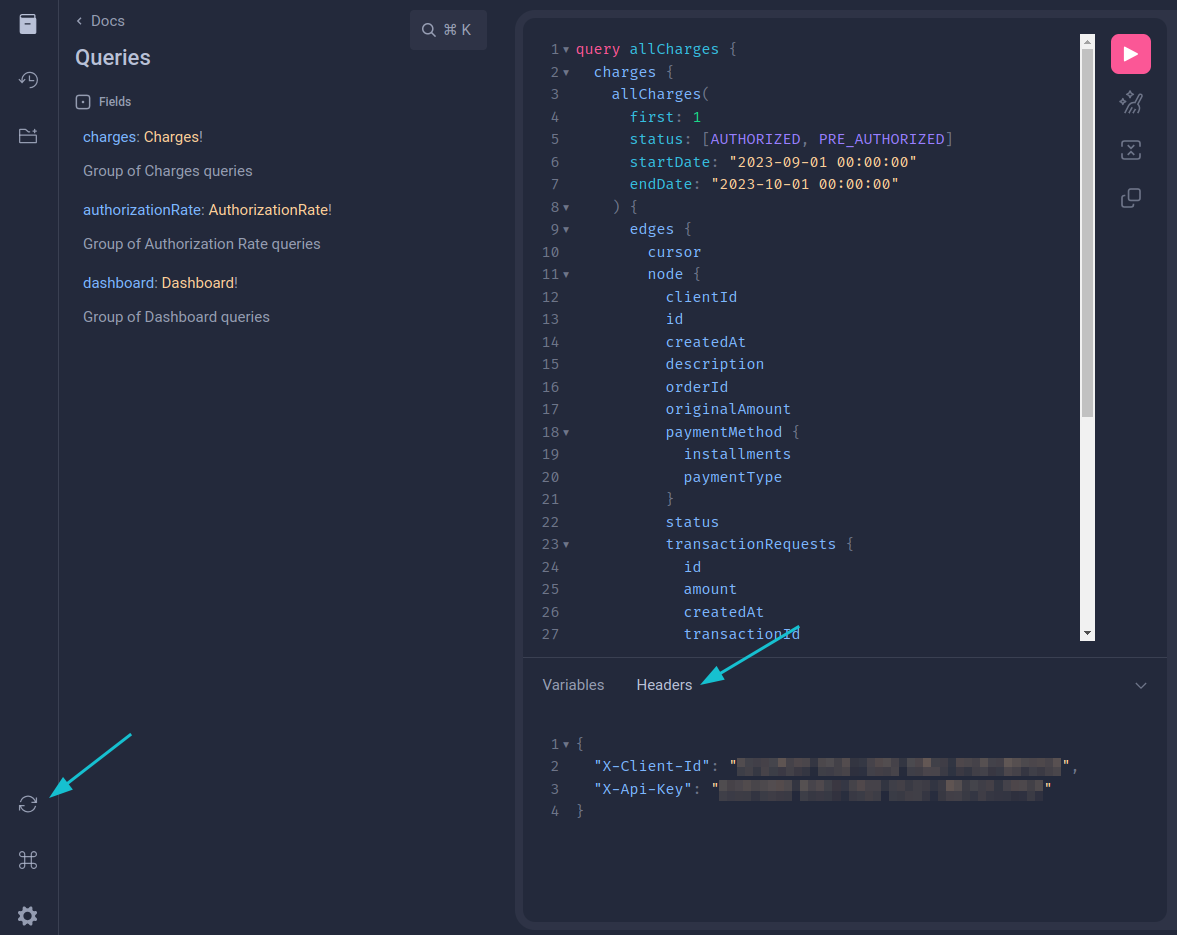The width and height of the screenshot is (1177, 935).
Task: Collapse the editor tools chevron
Action: (1140, 685)
